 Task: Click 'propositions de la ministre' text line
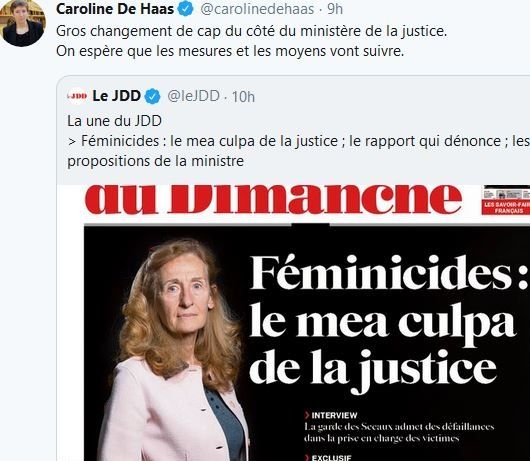point(155,161)
